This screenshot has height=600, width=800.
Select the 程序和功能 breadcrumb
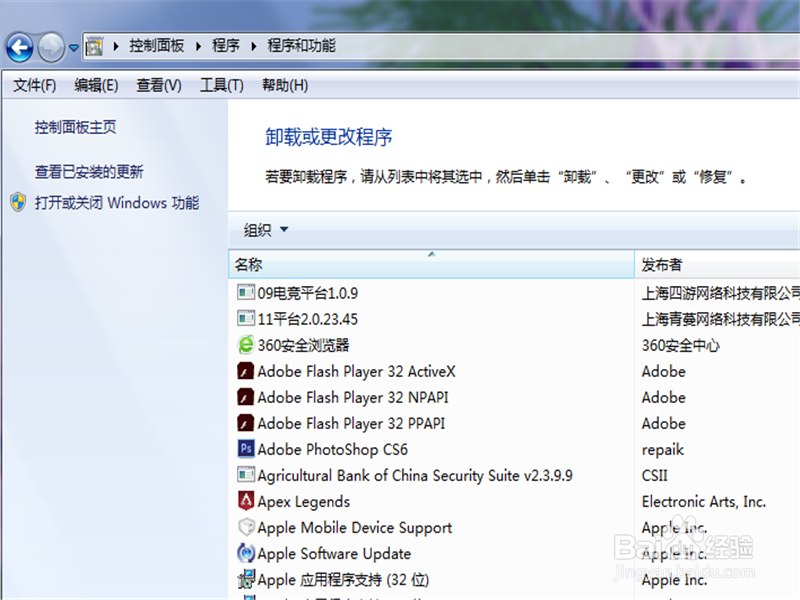[302, 46]
